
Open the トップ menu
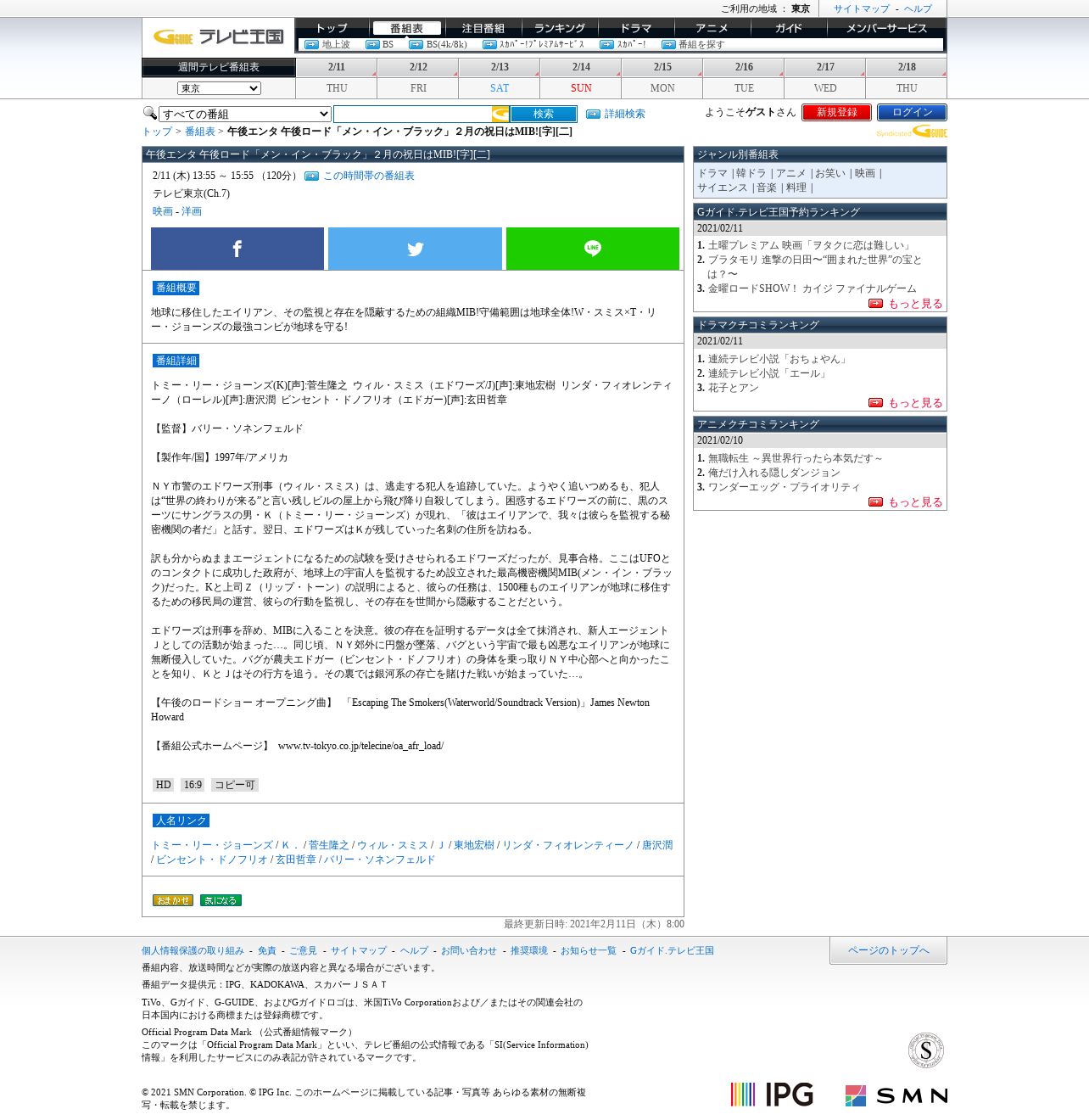point(332,28)
